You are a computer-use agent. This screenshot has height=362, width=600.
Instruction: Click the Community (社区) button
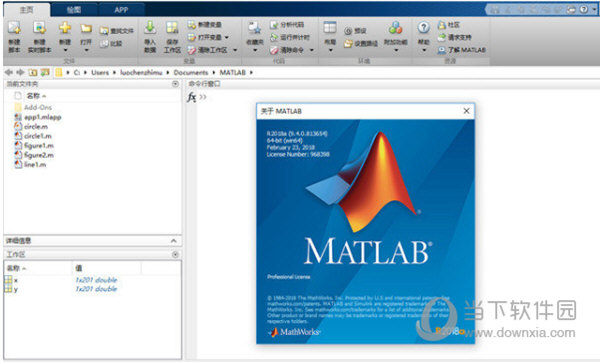[x=448, y=25]
